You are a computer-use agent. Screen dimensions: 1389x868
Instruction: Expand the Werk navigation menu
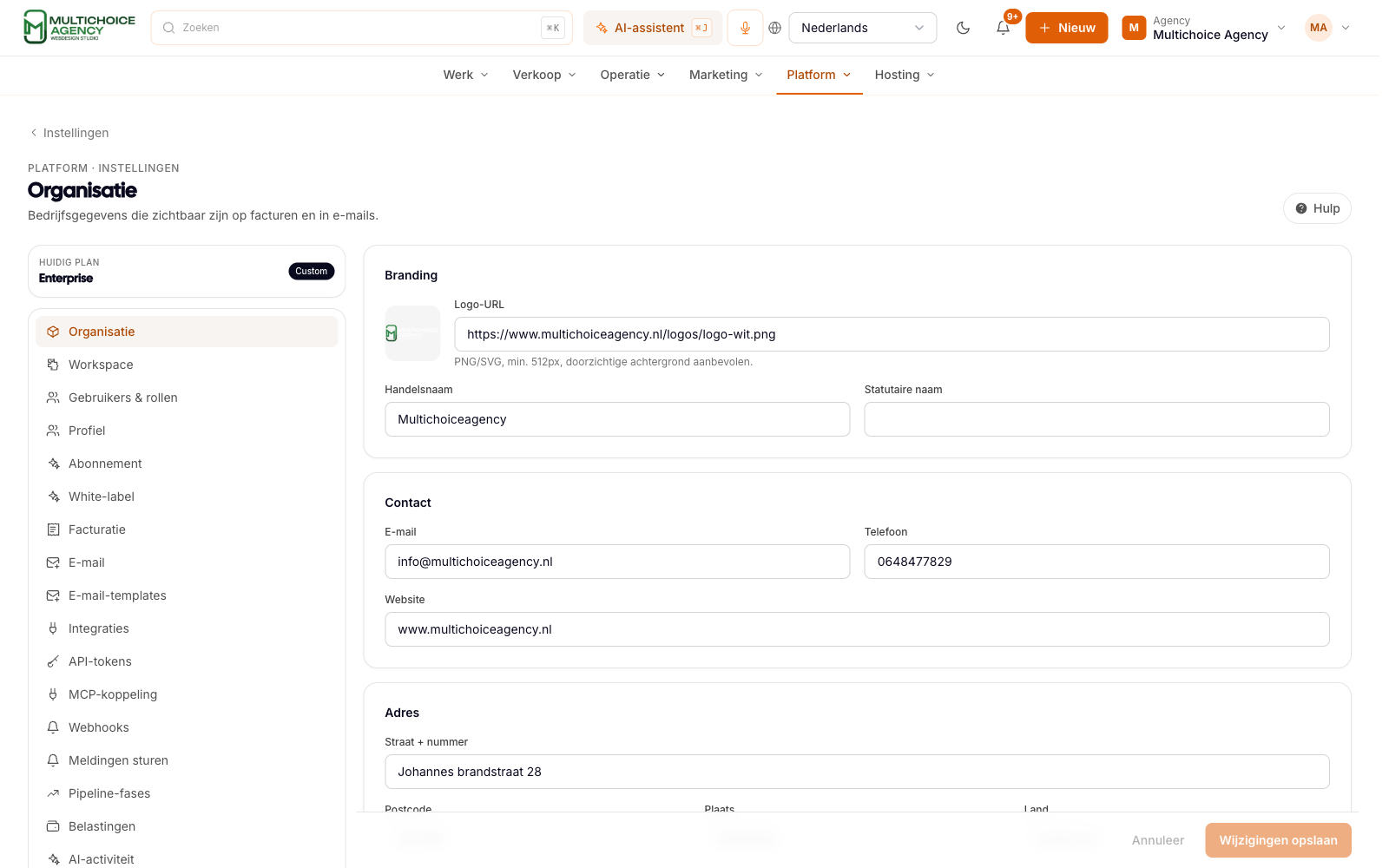[x=465, y=75]
